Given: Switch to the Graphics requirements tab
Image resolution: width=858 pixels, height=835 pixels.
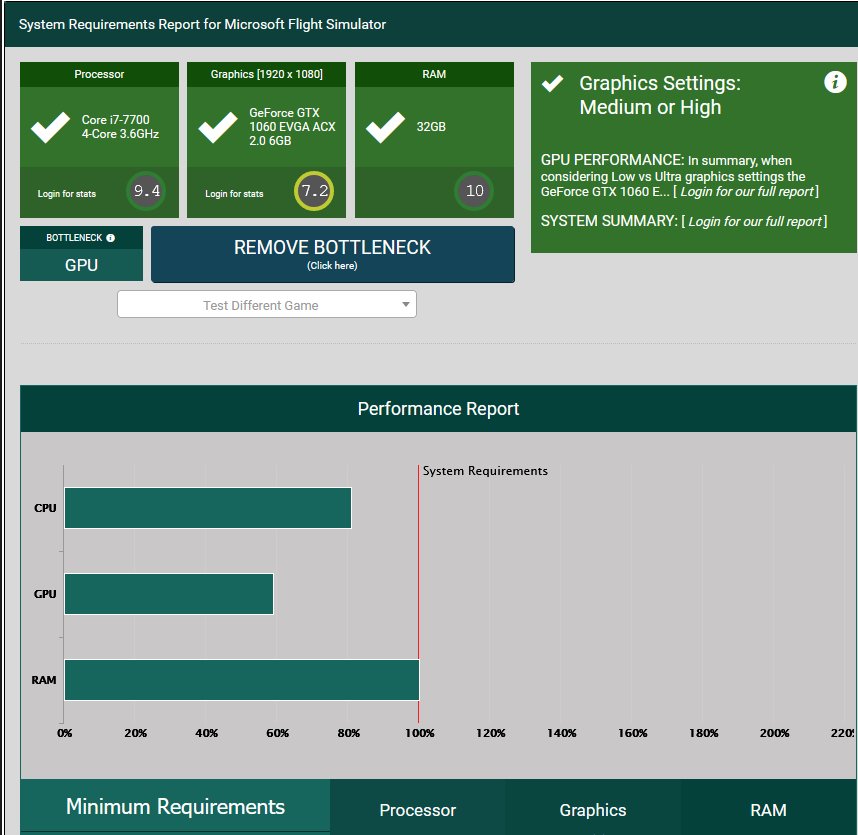Looking at the screenshot, I should (592, 810).
